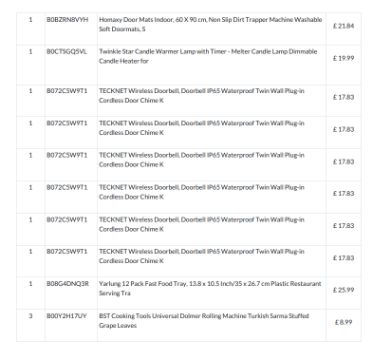Click ASIN code B08G4DNQ3R

click(68, 284)
